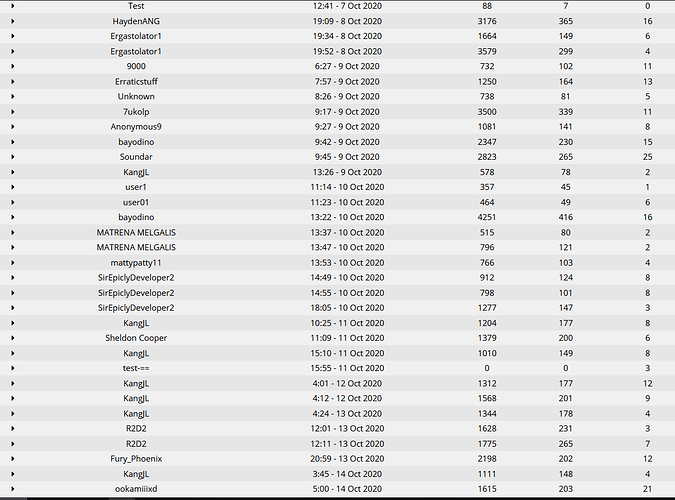
Task: Expand the HaydenANG row arrow
Action: click(x=12, y=21)
